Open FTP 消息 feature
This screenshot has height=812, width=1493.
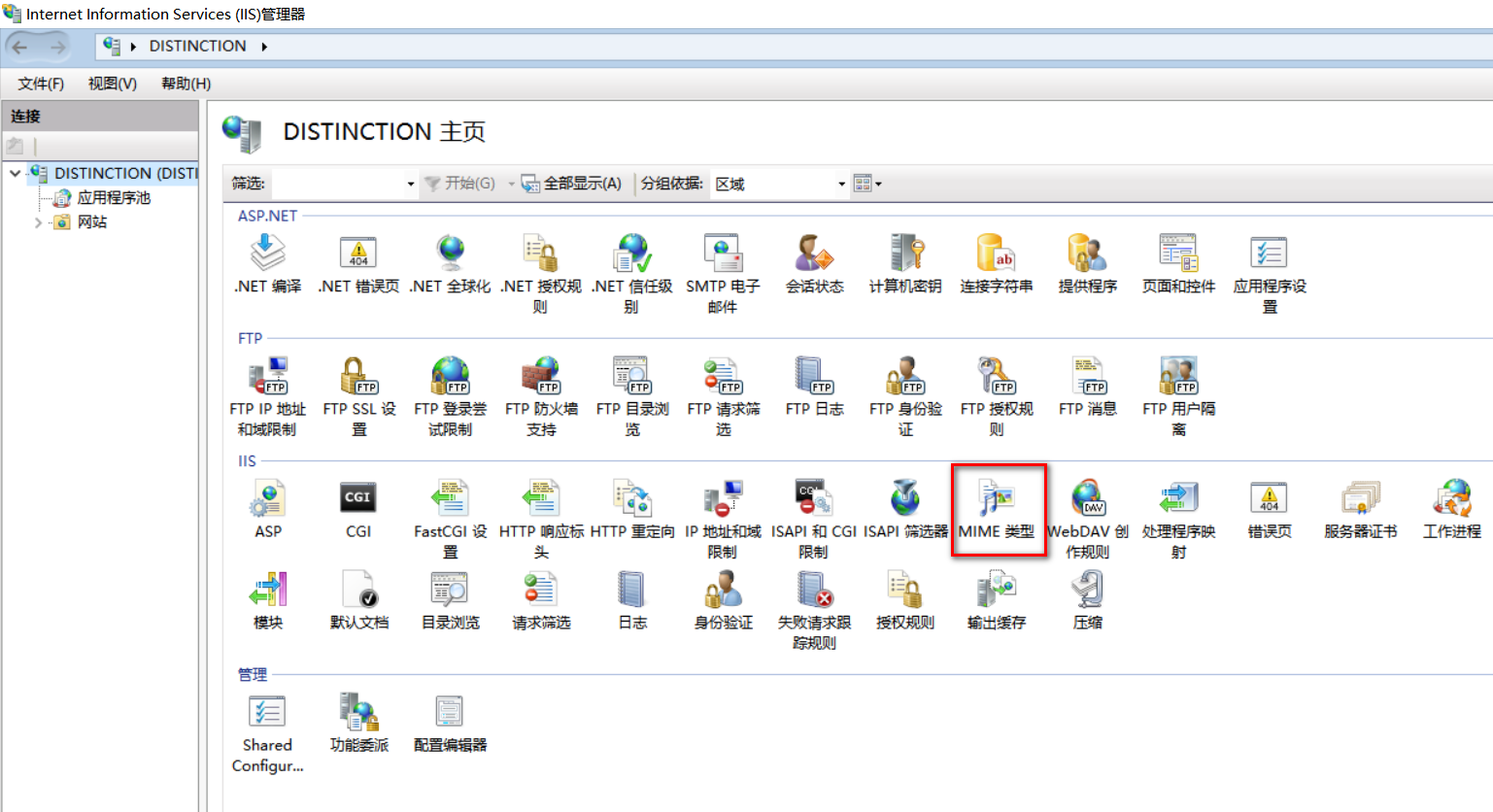pos(1088,387)
